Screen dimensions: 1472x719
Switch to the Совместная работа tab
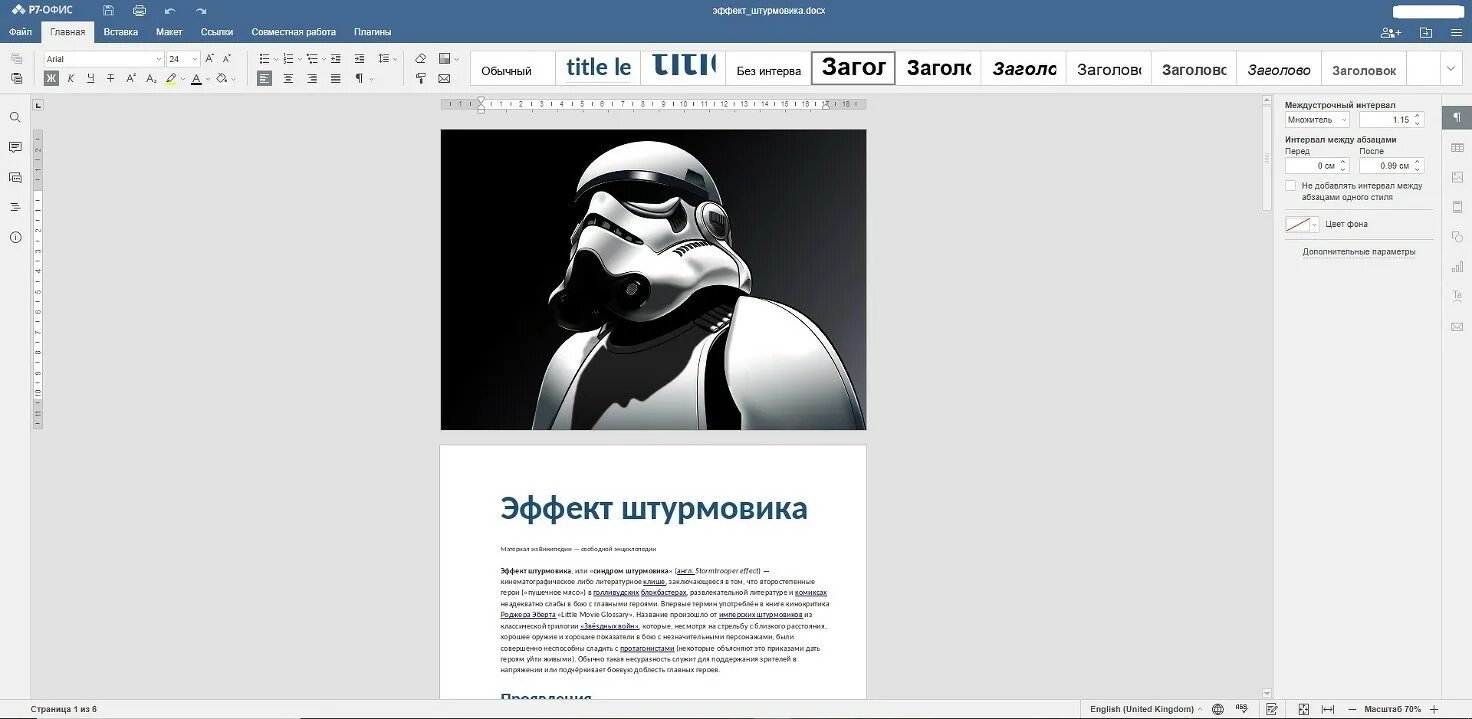tap(293, 32)
